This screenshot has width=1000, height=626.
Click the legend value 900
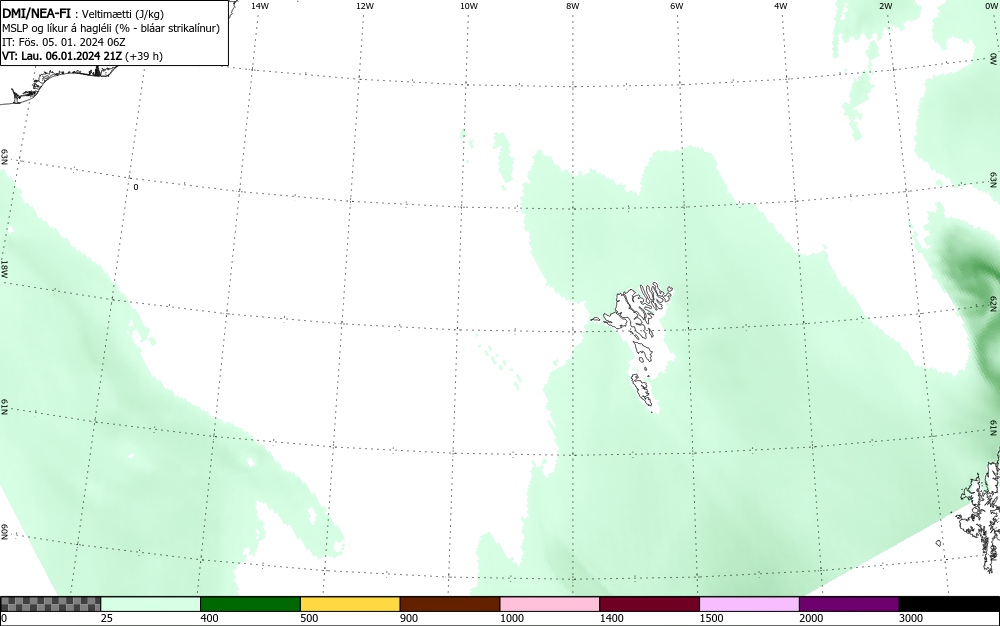[x=409, y=618]
